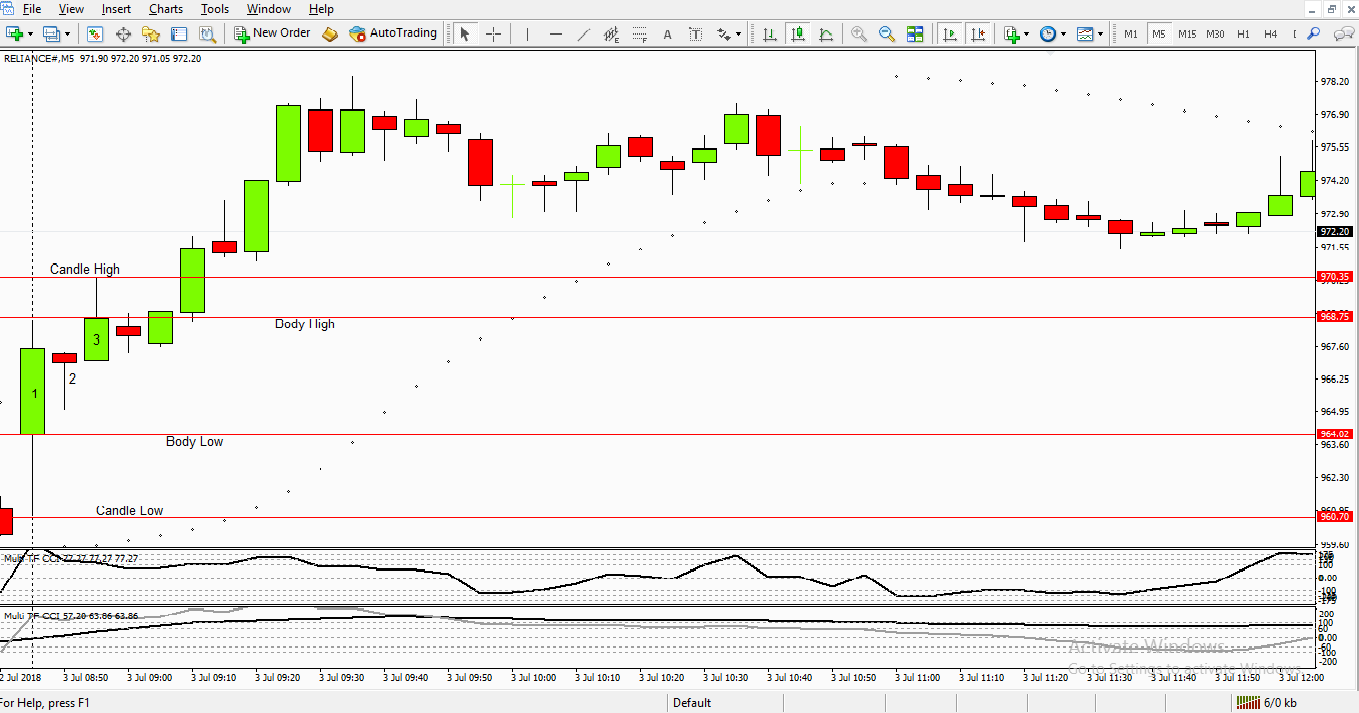This screenshot has height=713, width=1359.
Task: Draw a horizontal line
Action: click(556, 34)
